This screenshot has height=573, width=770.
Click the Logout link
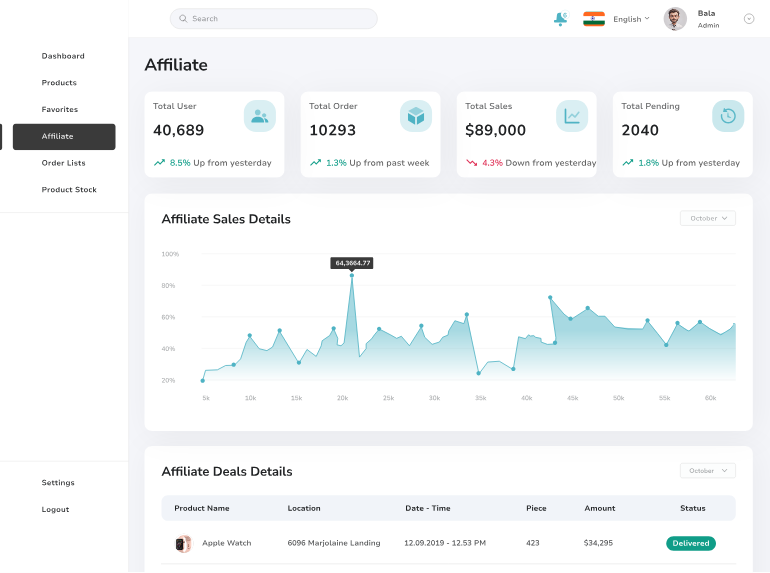55,509
